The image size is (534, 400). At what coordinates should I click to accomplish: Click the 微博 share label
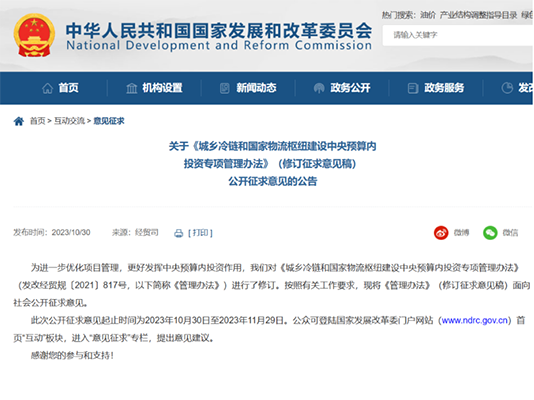coord(461,233)
